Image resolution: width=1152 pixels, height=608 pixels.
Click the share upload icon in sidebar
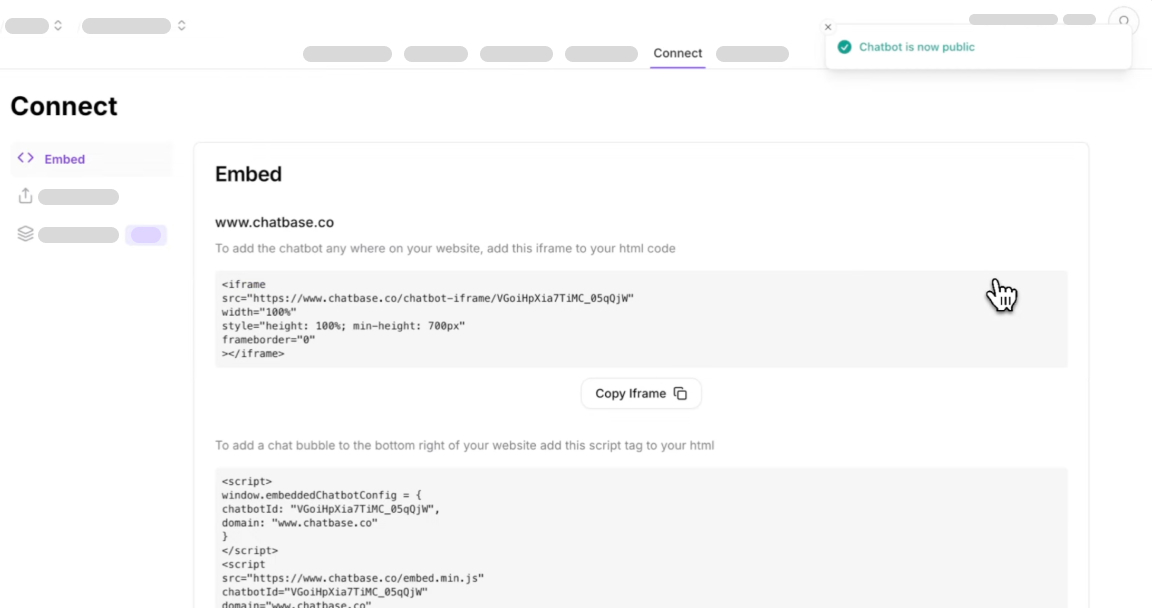(x=26, y=196)
